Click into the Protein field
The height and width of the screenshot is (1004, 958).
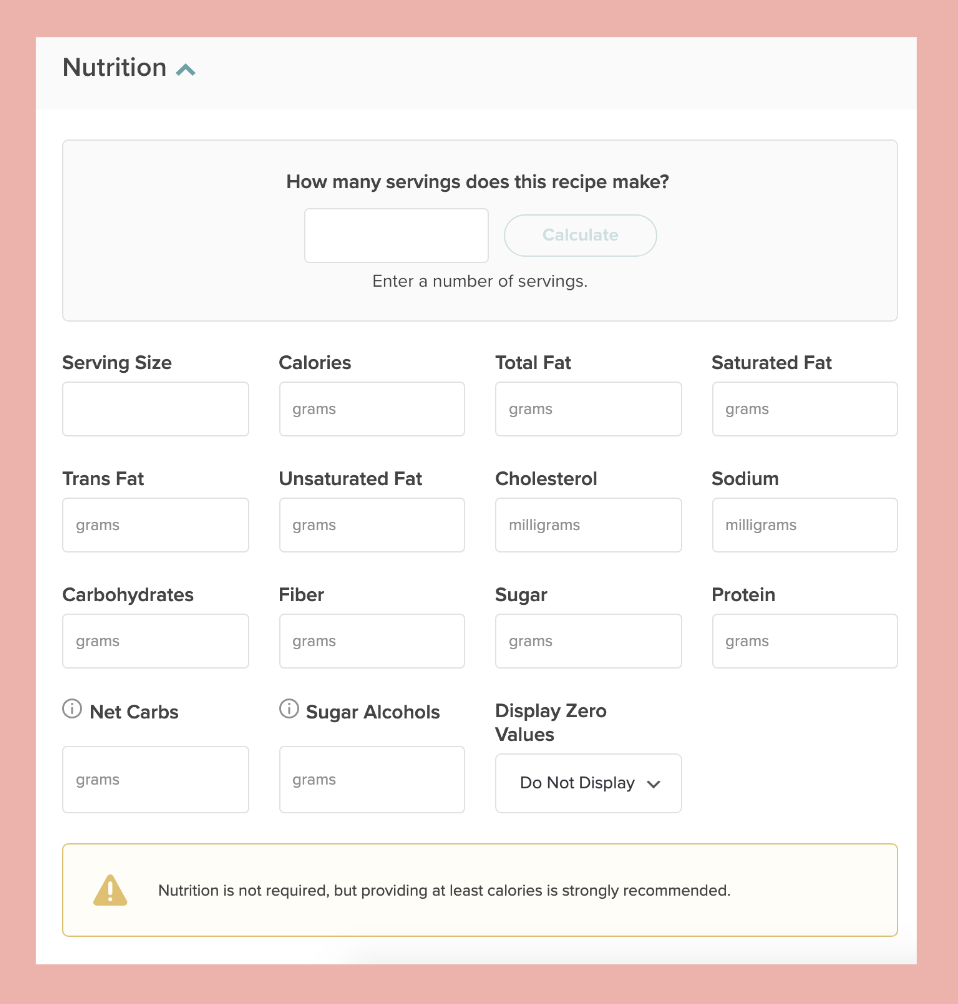804,641
